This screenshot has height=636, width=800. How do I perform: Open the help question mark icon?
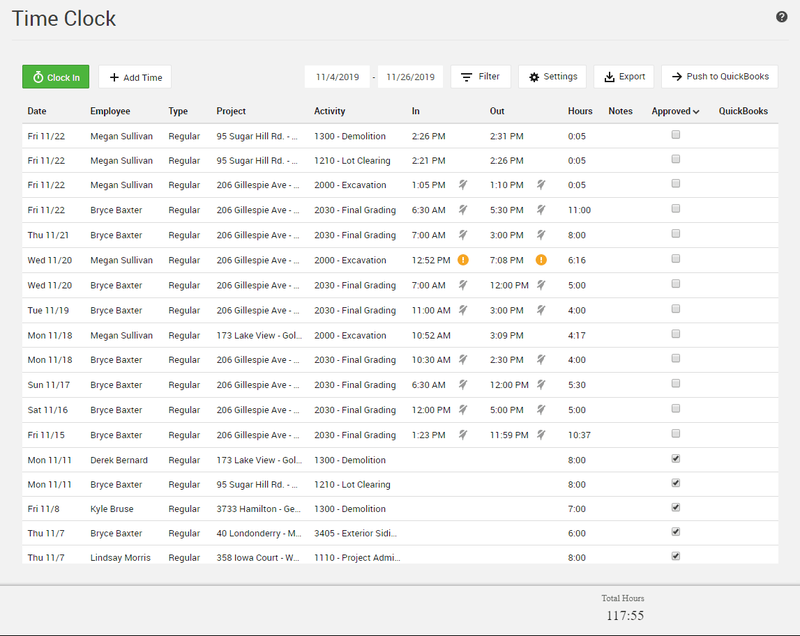click(781, 17)
